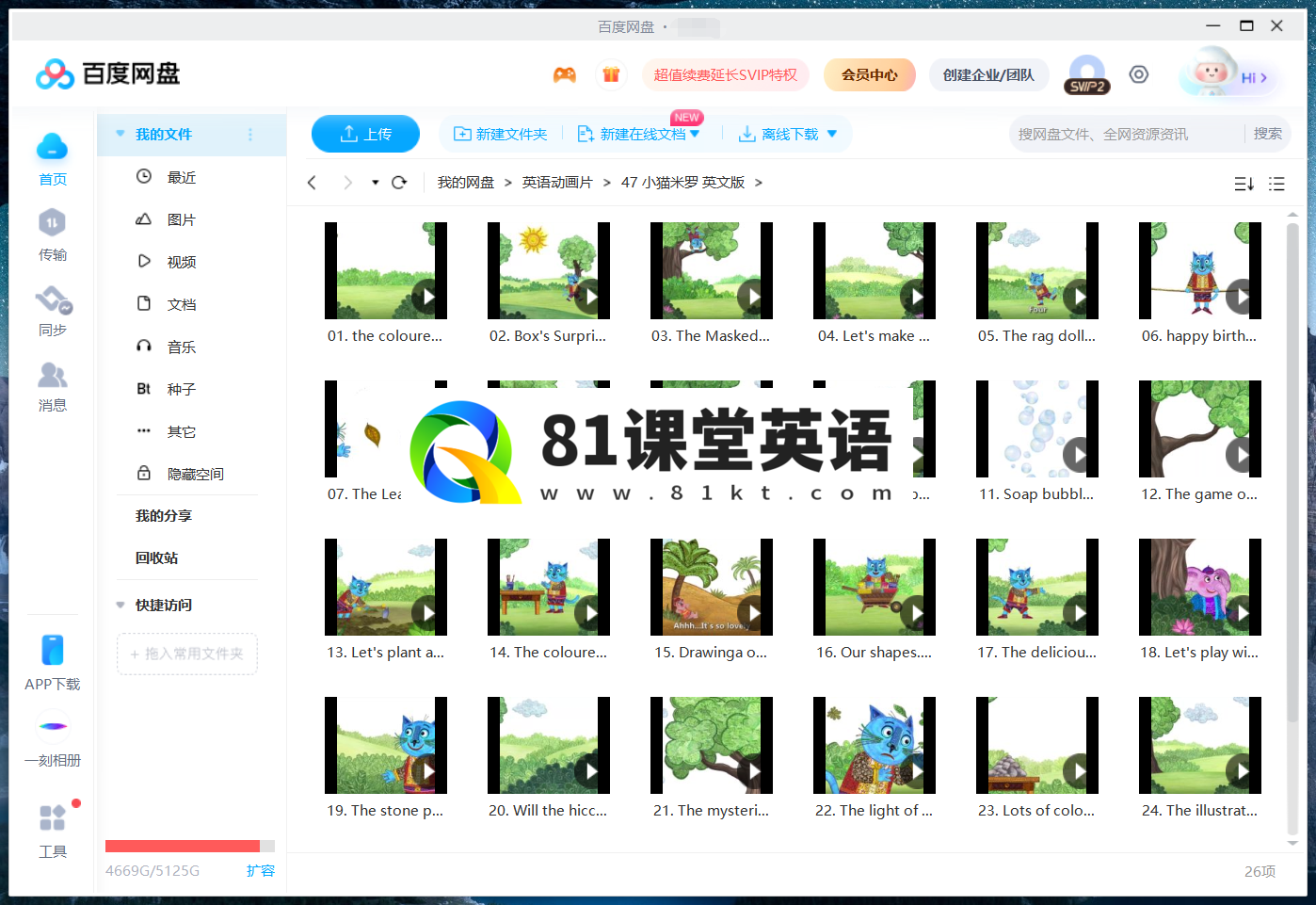Select video 02. Box's Surpri...
Screen dimensions: 1316x905
(x=549, y=271)
